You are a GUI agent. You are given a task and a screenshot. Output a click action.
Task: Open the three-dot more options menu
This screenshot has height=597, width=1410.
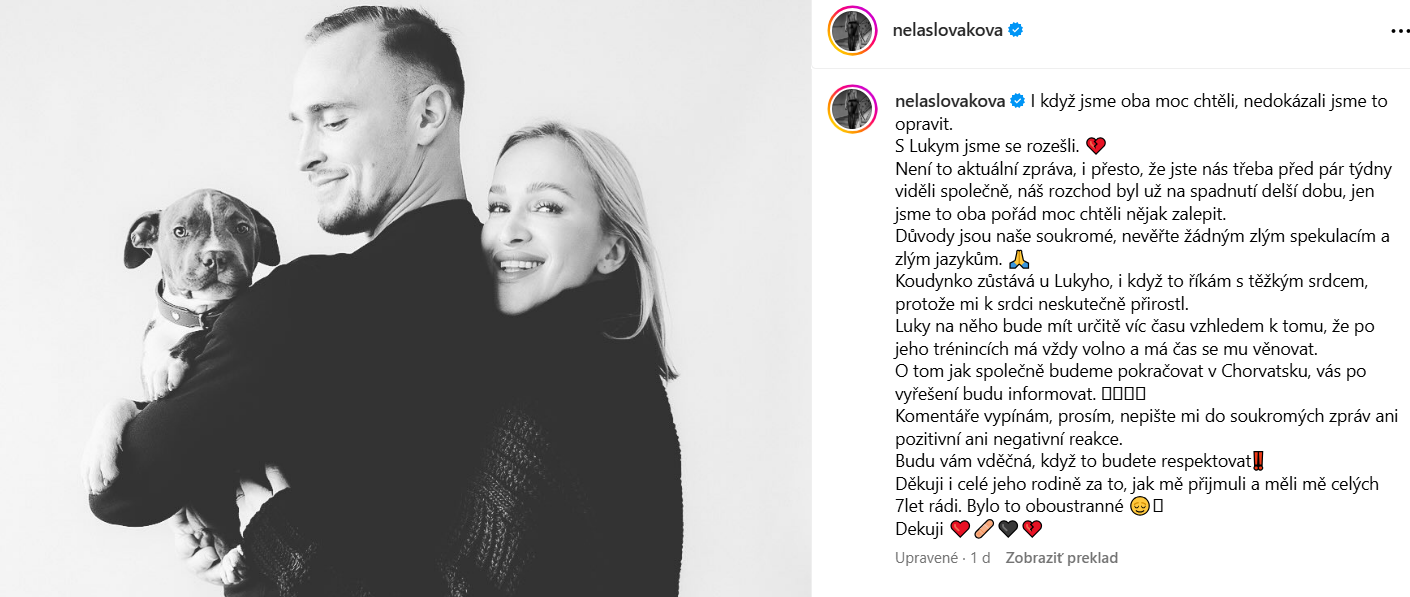1400,31
